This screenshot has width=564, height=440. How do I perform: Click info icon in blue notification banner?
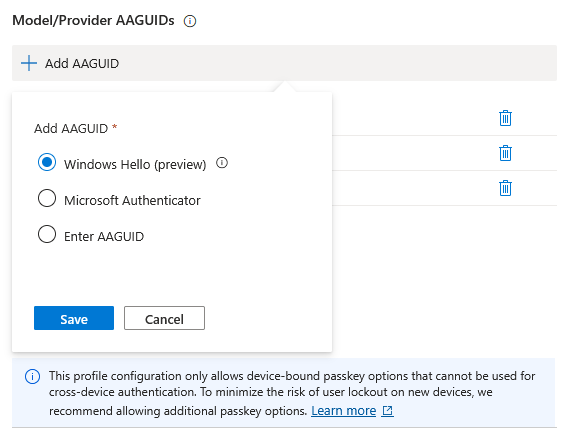[x=32, y=377]
